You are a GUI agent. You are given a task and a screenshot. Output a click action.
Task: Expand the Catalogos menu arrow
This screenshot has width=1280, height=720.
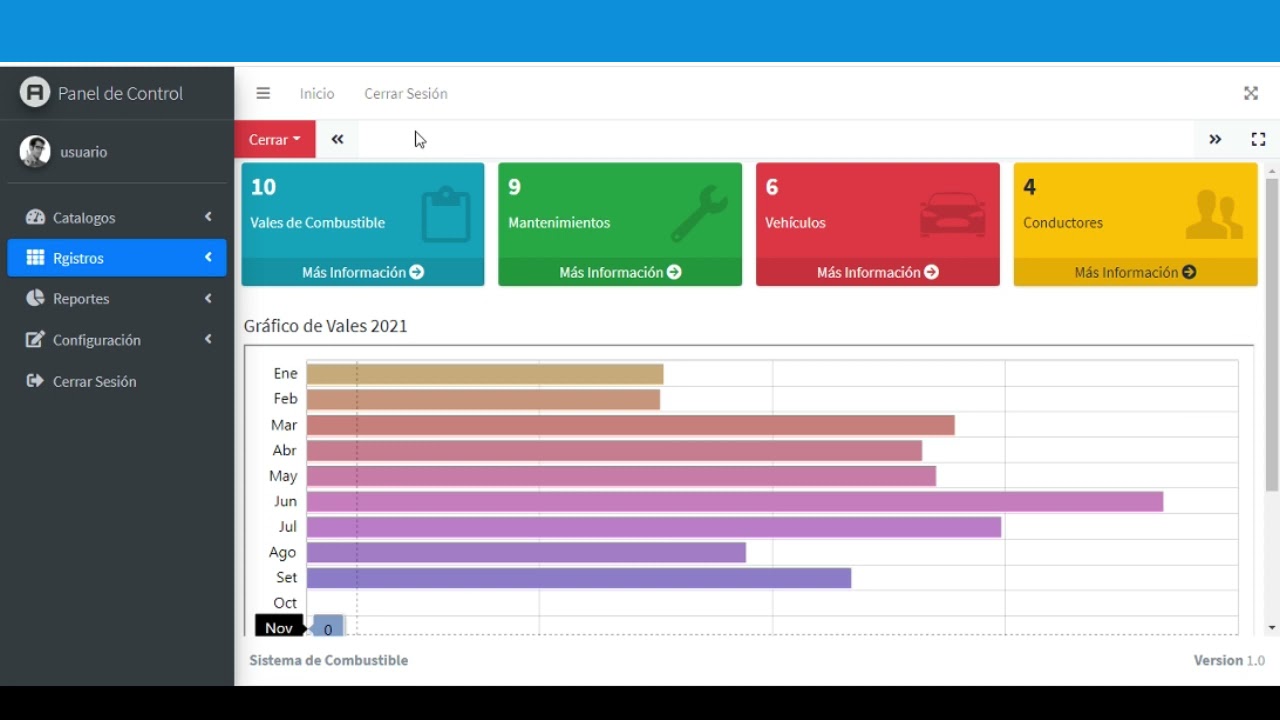(208, 217)
